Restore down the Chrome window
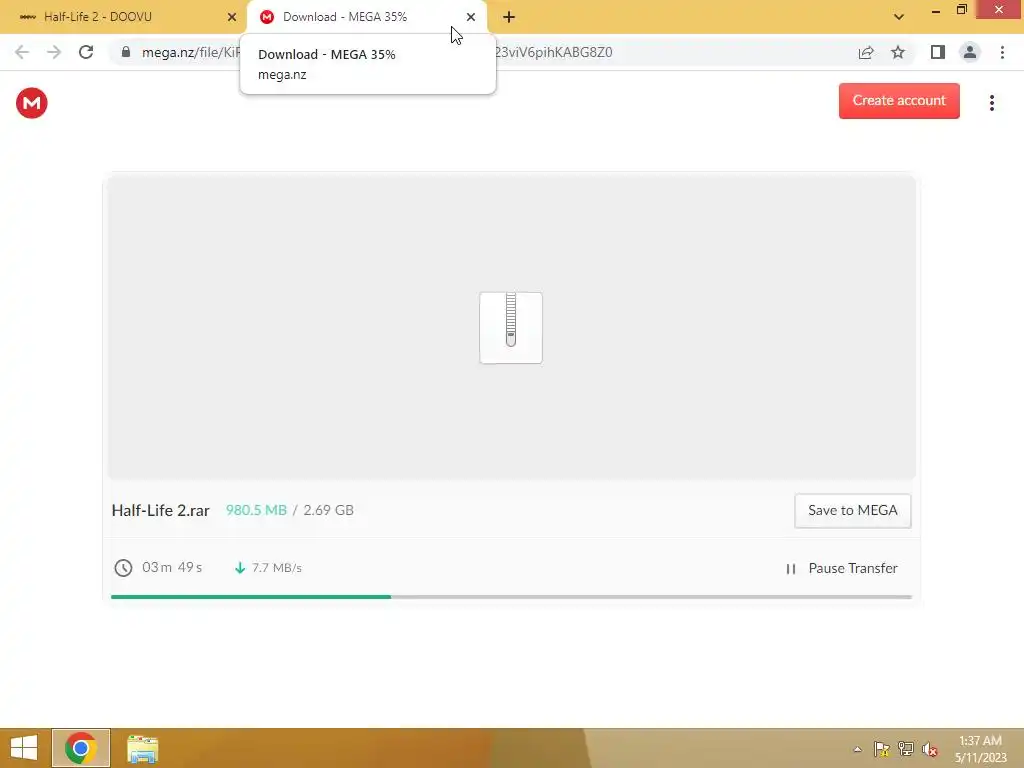Screen dimensions: 1024x768 961,10
